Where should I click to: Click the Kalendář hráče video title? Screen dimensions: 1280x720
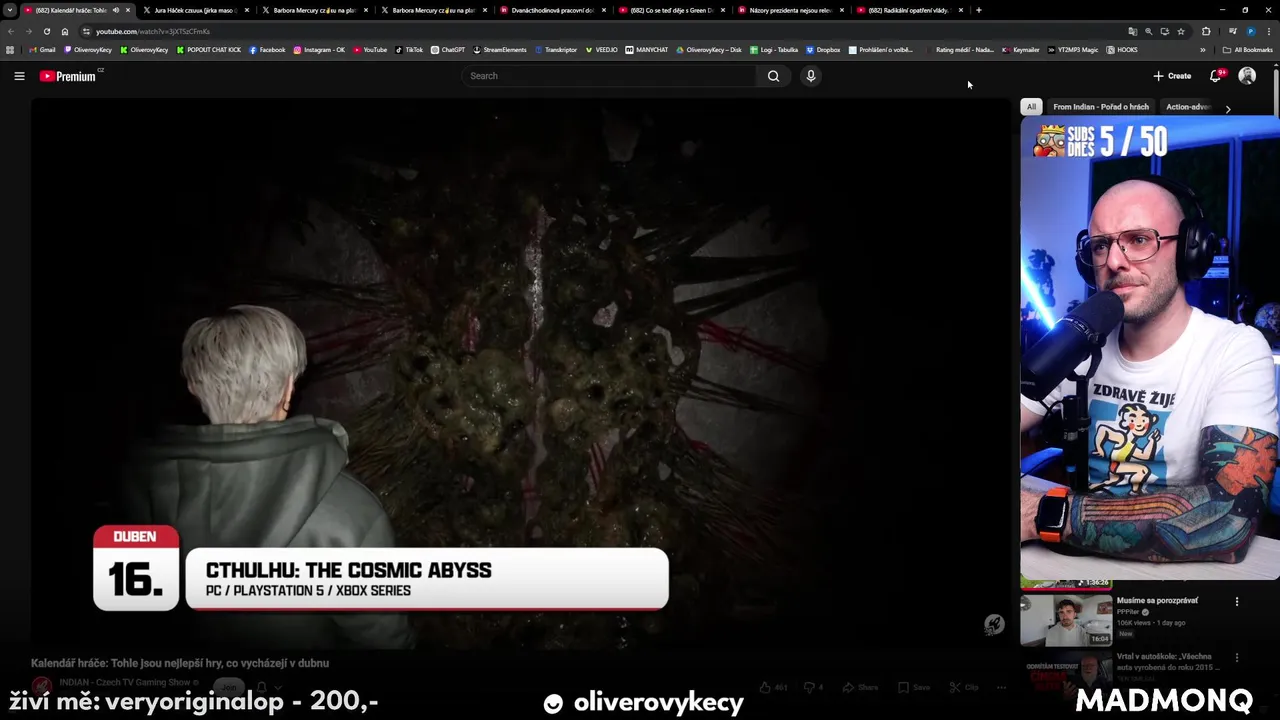coord(180,663)
